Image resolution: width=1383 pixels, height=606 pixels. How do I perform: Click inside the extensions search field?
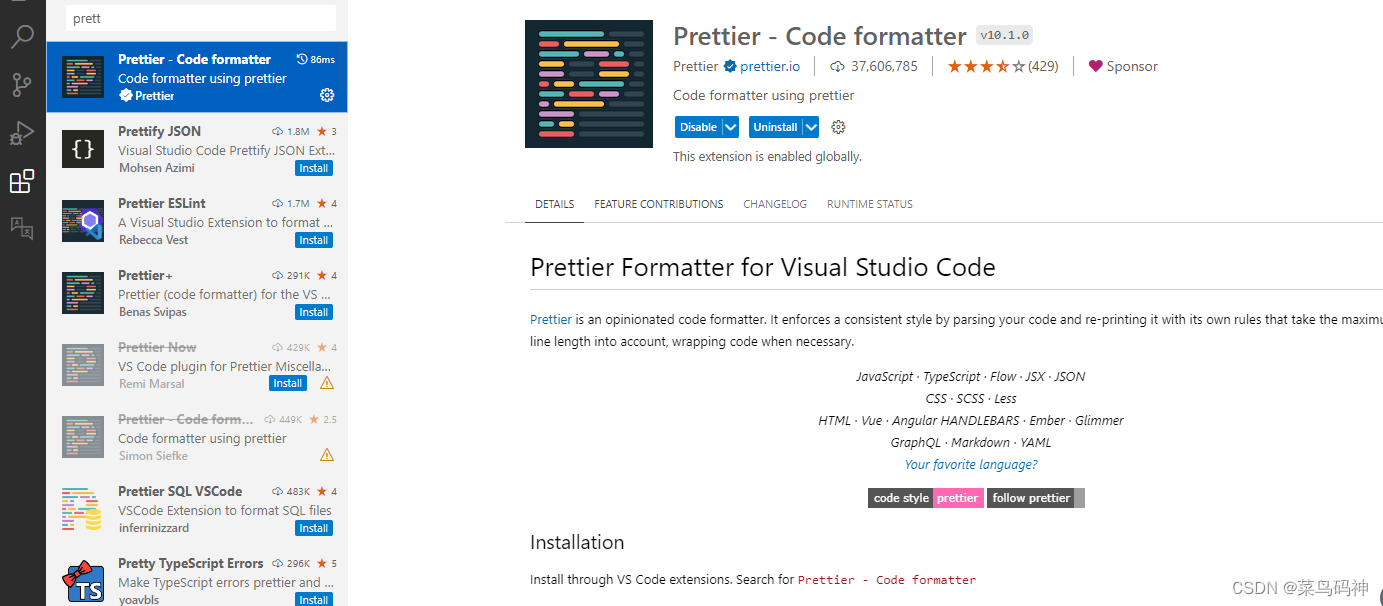[199, 18]
